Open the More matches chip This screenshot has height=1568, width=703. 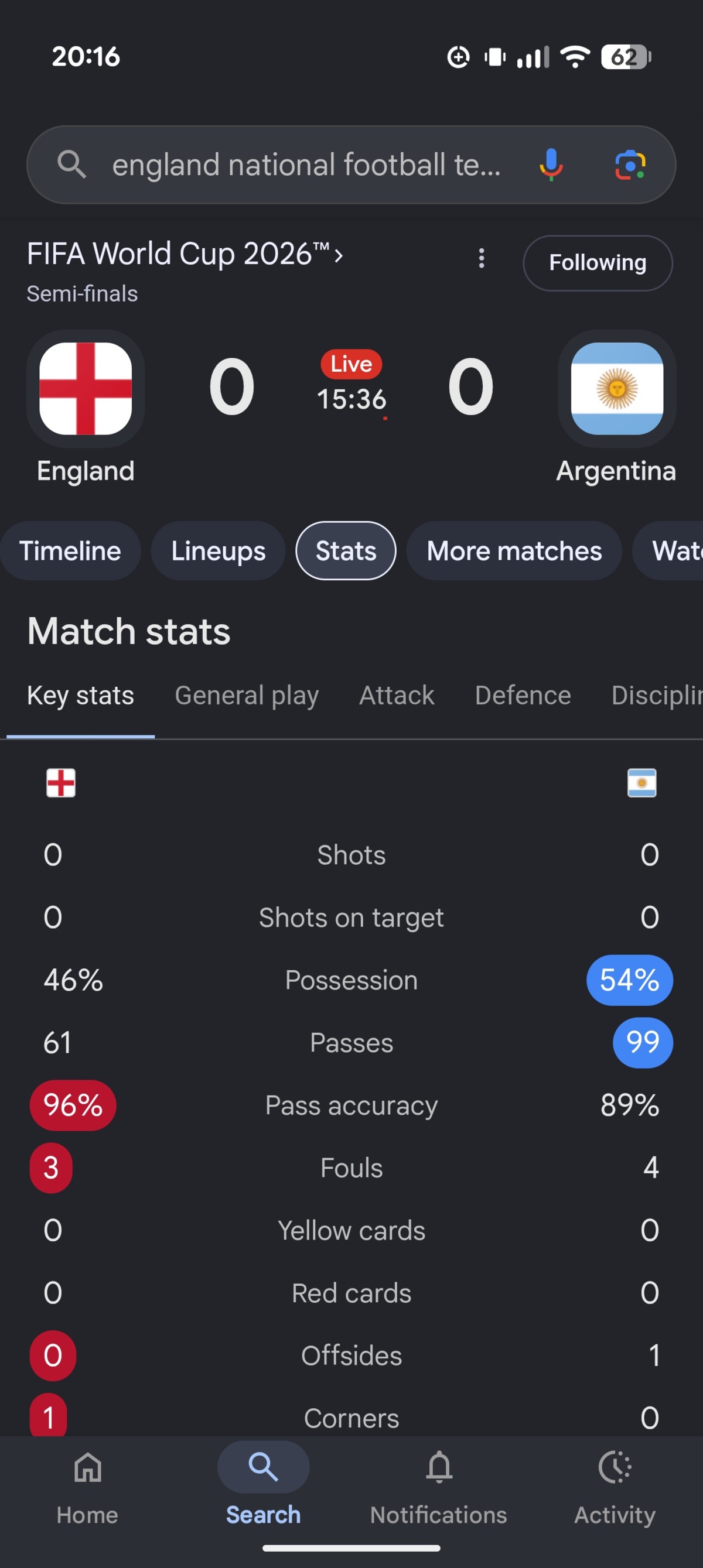coord(514,550)
